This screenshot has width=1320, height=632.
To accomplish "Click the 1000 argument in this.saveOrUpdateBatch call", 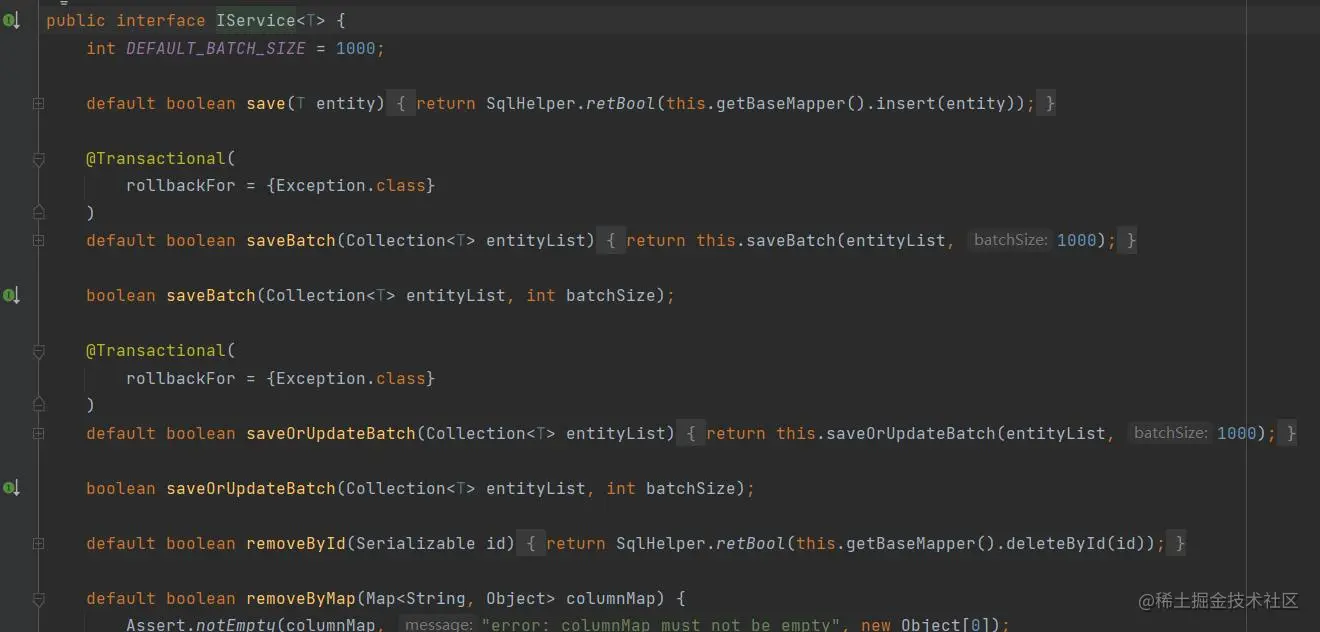I will (x=1237, y=433).
